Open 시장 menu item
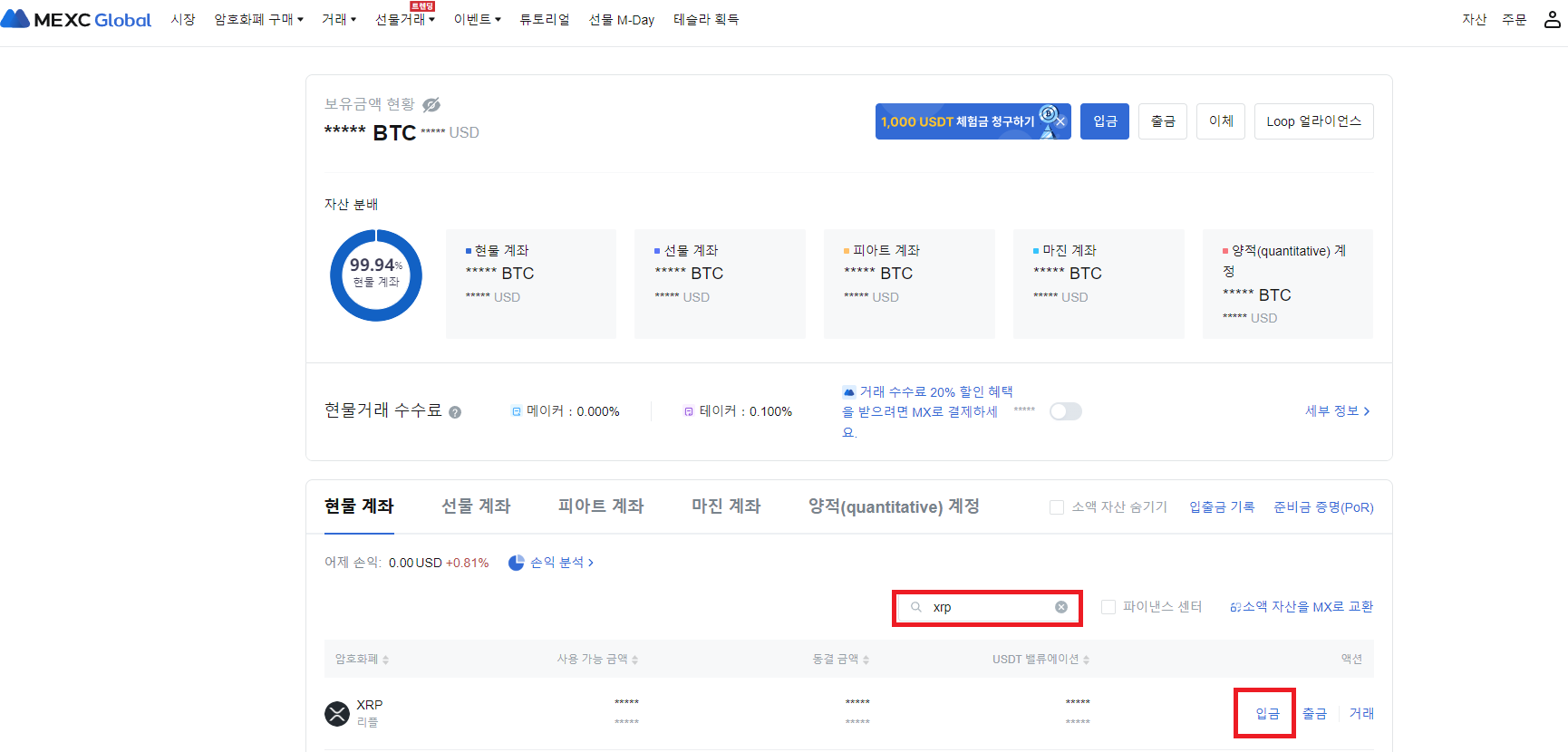 coord(183,19)
